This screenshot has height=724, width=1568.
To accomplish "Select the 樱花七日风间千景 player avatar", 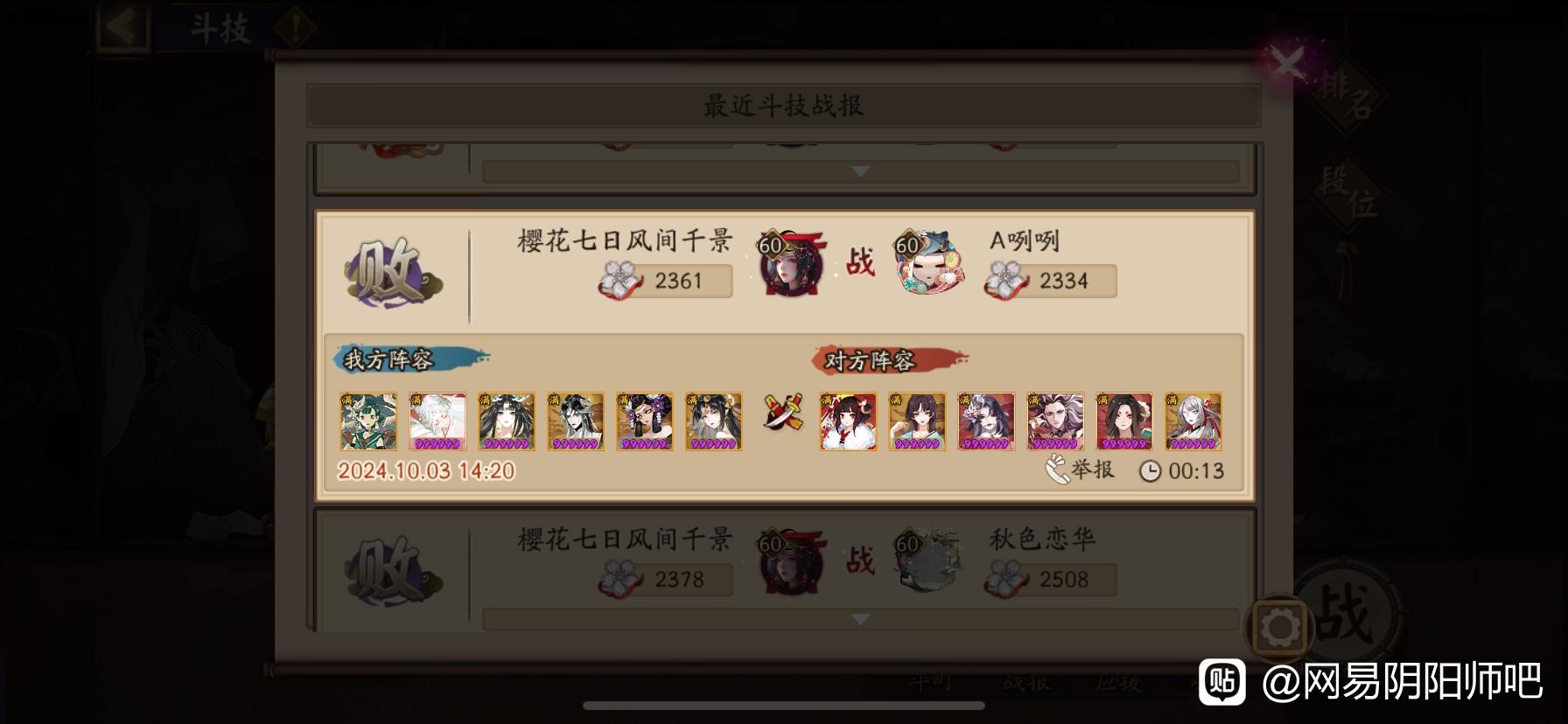I will point(791,262).
